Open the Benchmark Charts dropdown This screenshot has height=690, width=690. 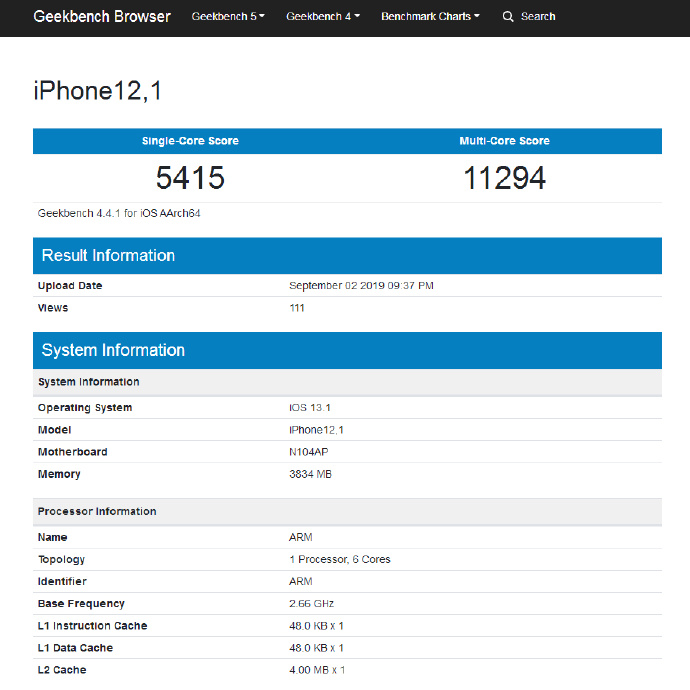coord(430,17)
